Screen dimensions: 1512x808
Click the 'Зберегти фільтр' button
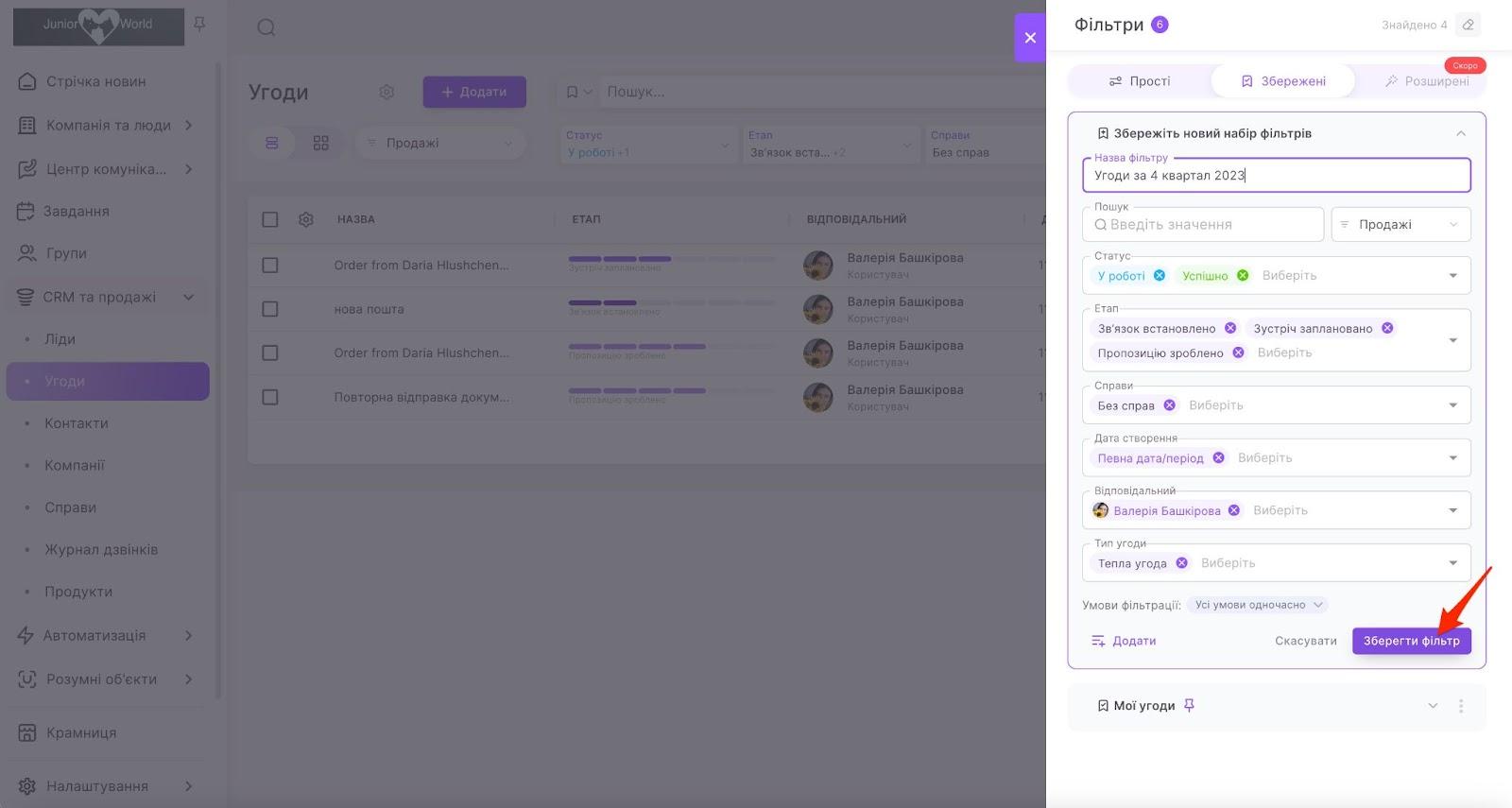(1411, 641)
